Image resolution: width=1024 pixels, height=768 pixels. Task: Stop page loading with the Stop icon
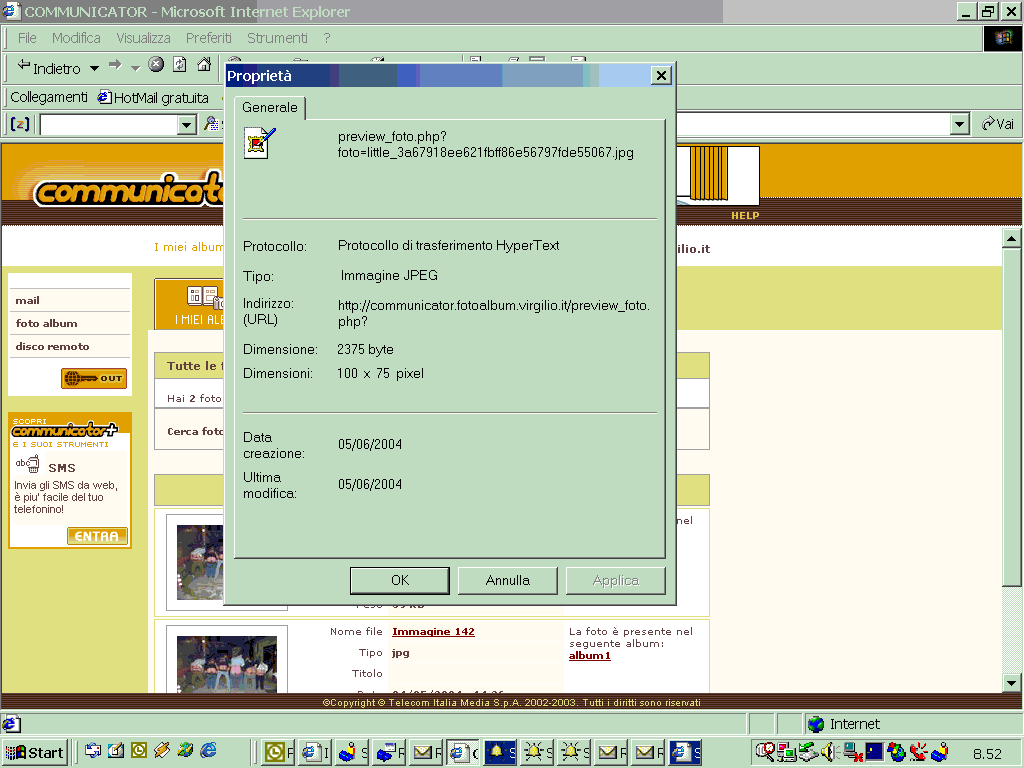pos(155,64)
